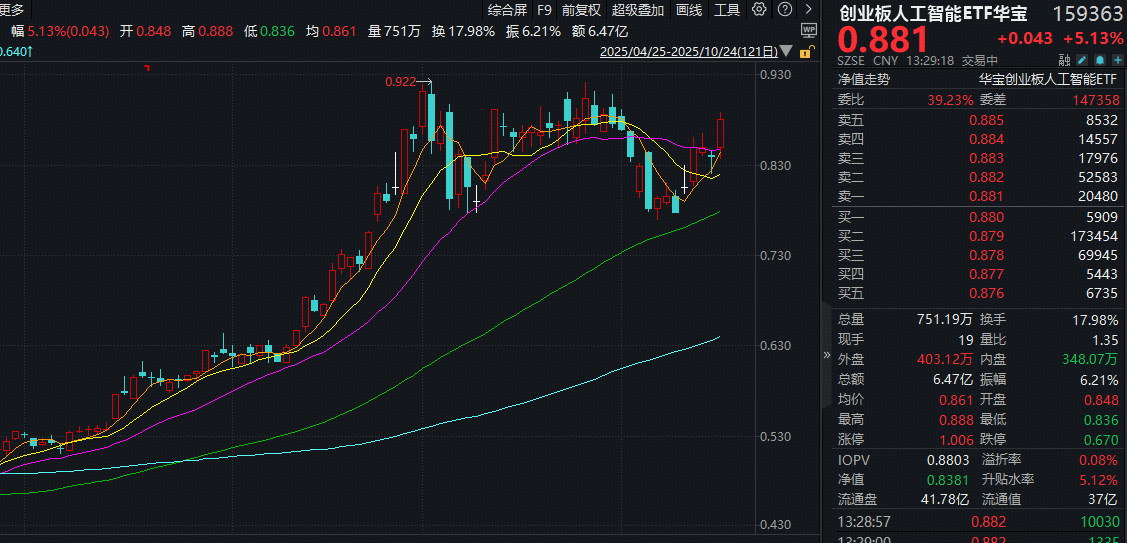This screenshot has width=1127, height=543.
Task: Open the chart settings gear icon
Action: (x=759, y=10)
